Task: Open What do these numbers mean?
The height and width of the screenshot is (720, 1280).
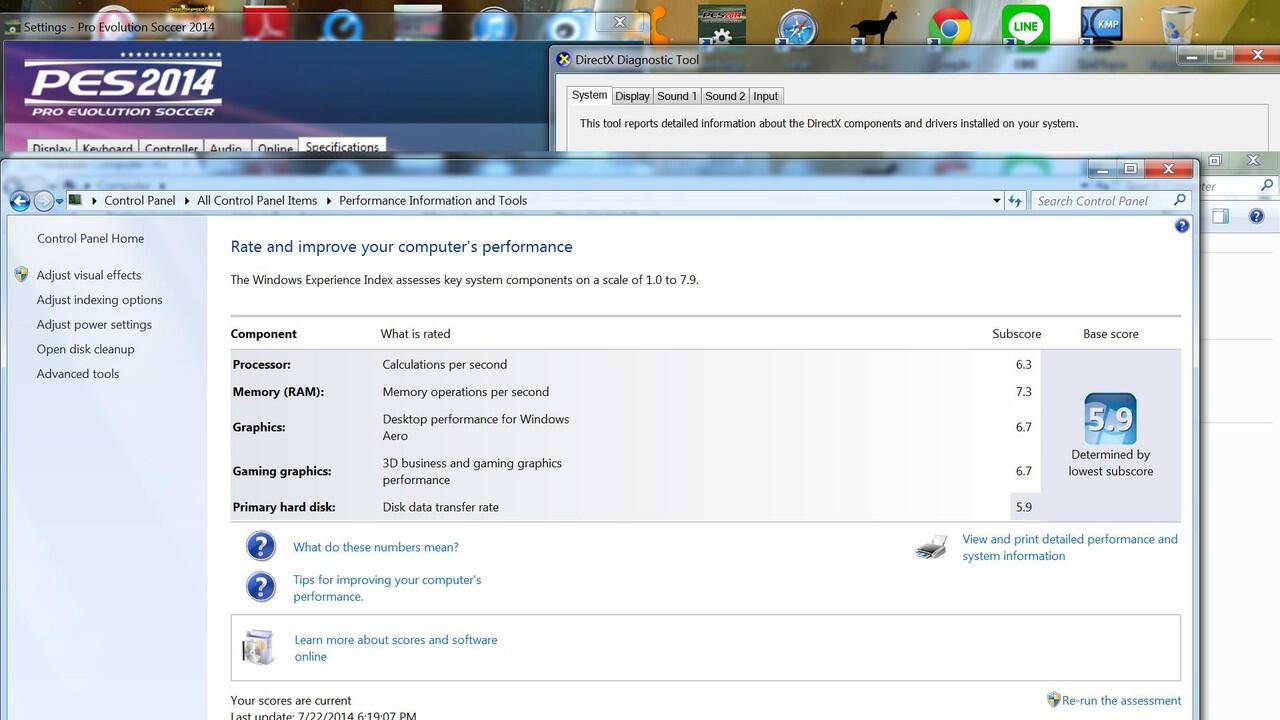Action: [376, 547]
